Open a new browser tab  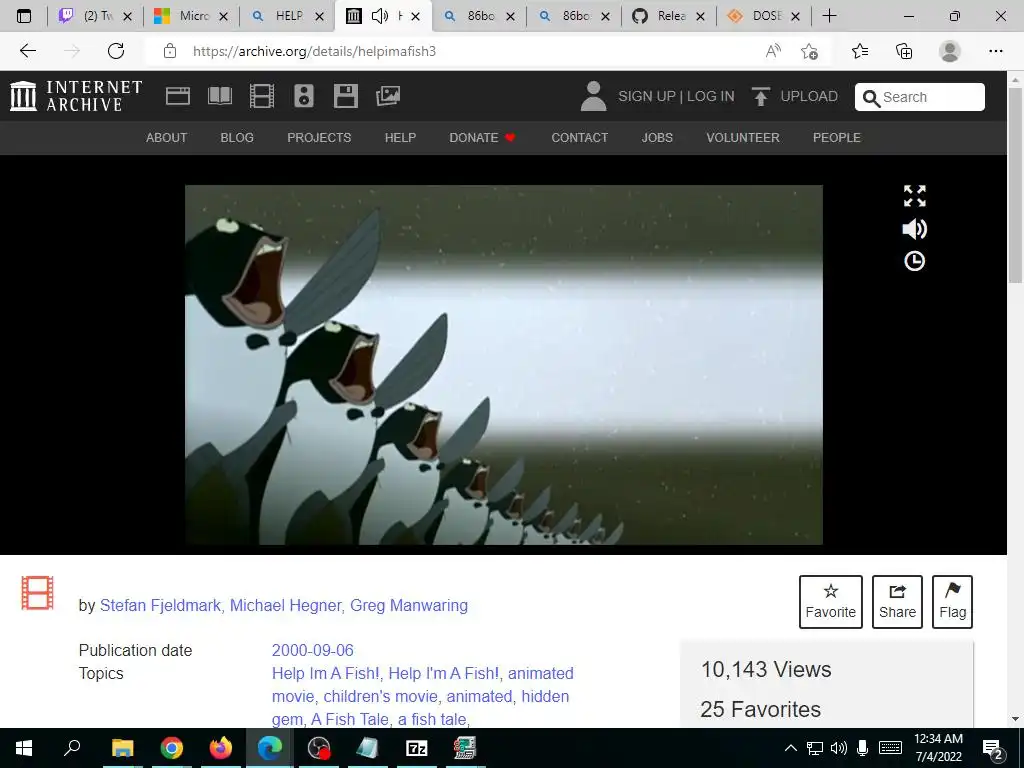click(x=829, y=16)
